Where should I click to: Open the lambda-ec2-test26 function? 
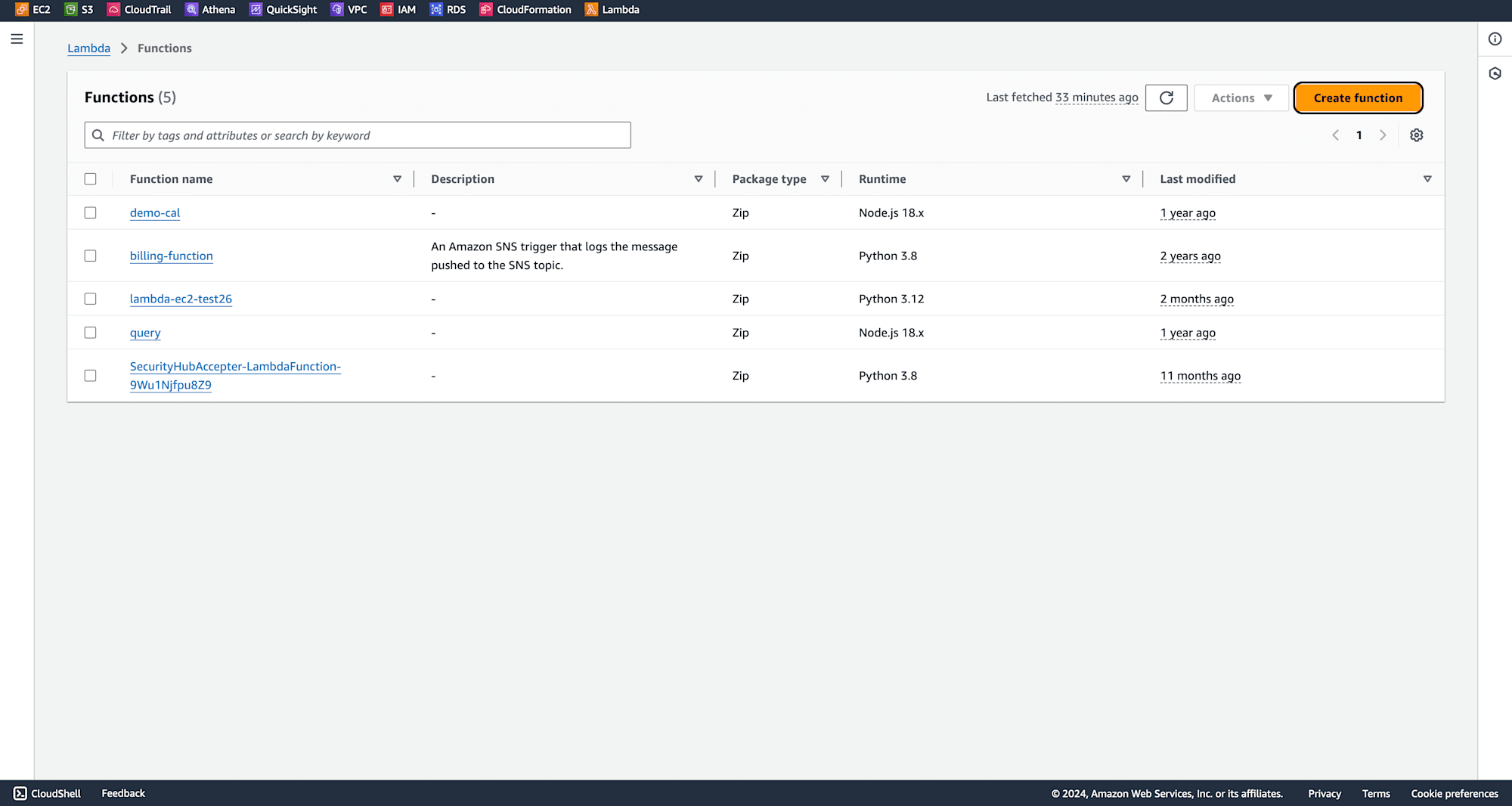point(181,299)
